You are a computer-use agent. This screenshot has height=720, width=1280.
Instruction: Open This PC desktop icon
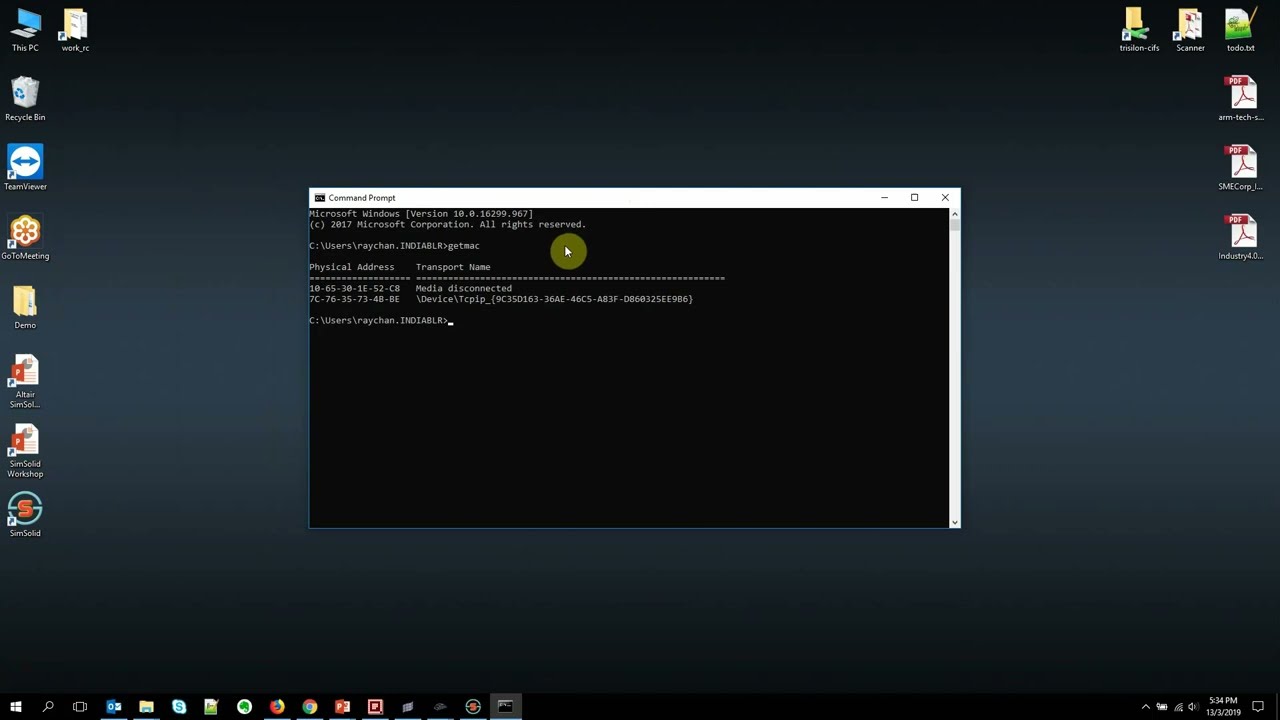(x=25, y=30)
